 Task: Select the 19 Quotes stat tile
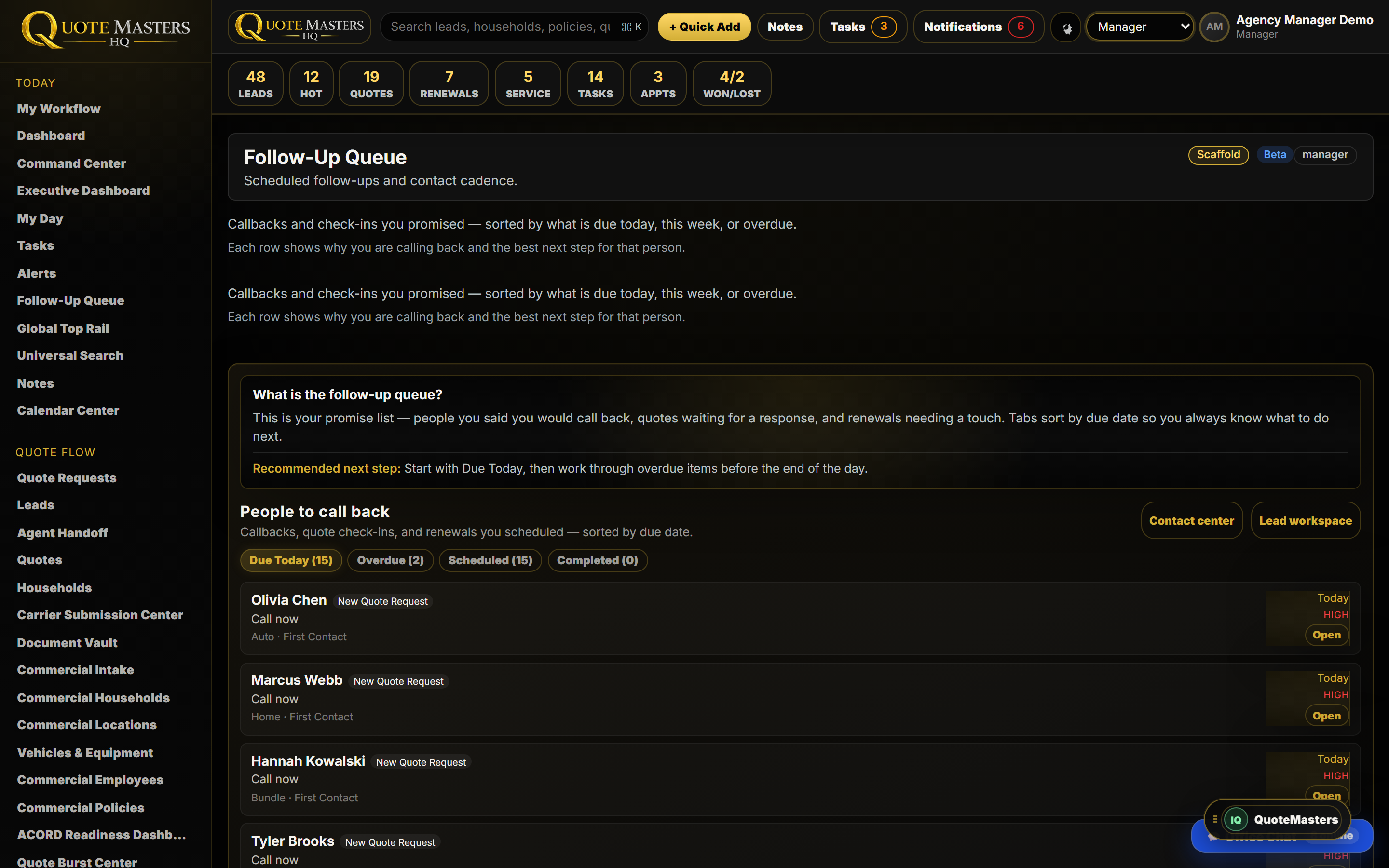(x=371, y=84)
